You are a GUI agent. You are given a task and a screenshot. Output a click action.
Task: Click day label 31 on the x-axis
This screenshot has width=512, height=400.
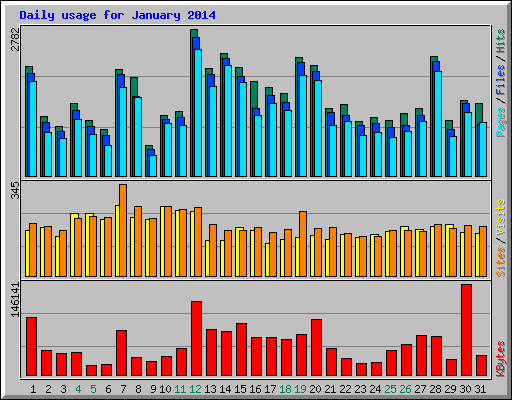tap(480, 389)
